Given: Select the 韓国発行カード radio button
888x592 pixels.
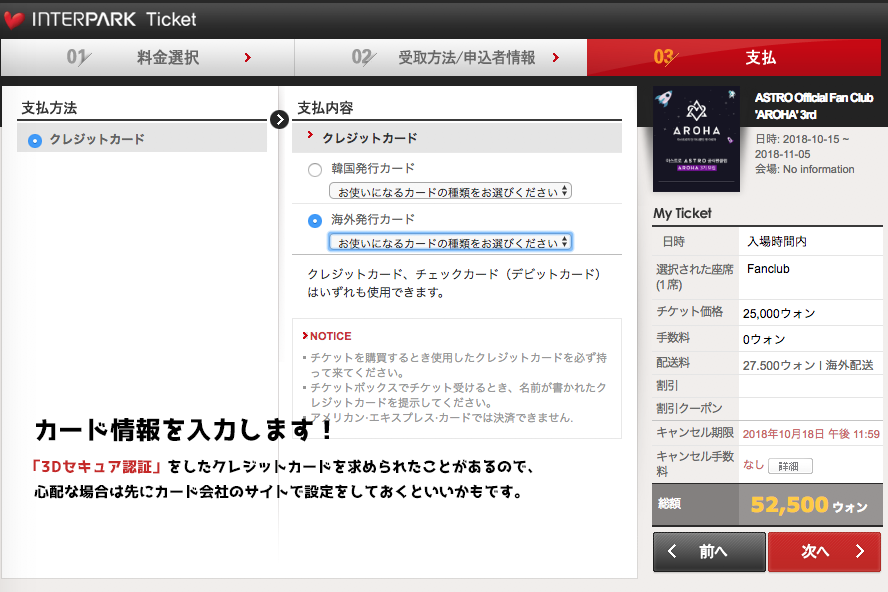Looking at the screenshot, I should [315, 169].
